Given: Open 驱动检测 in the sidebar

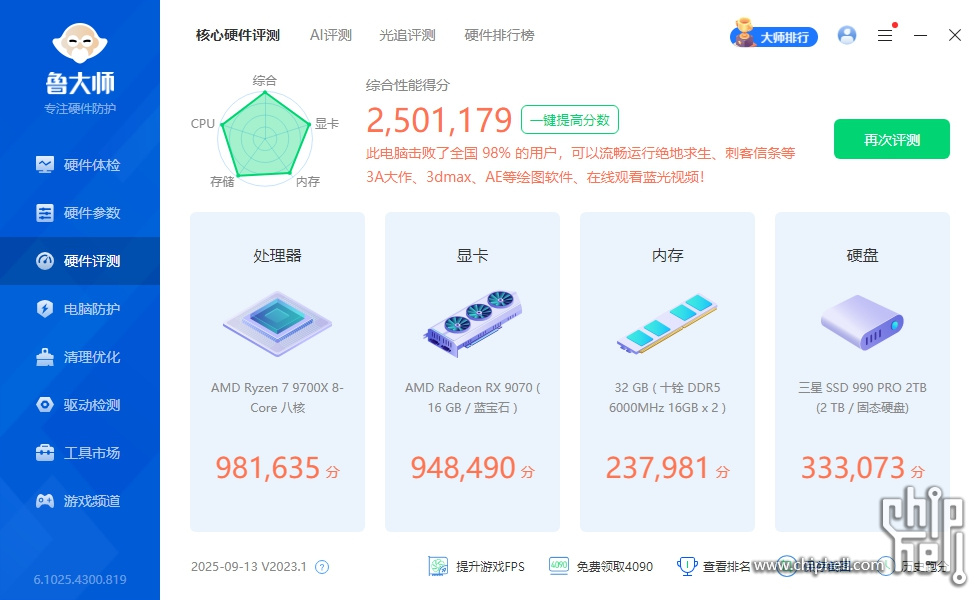Looking at the screenshot, I should [x=79, y=405].
